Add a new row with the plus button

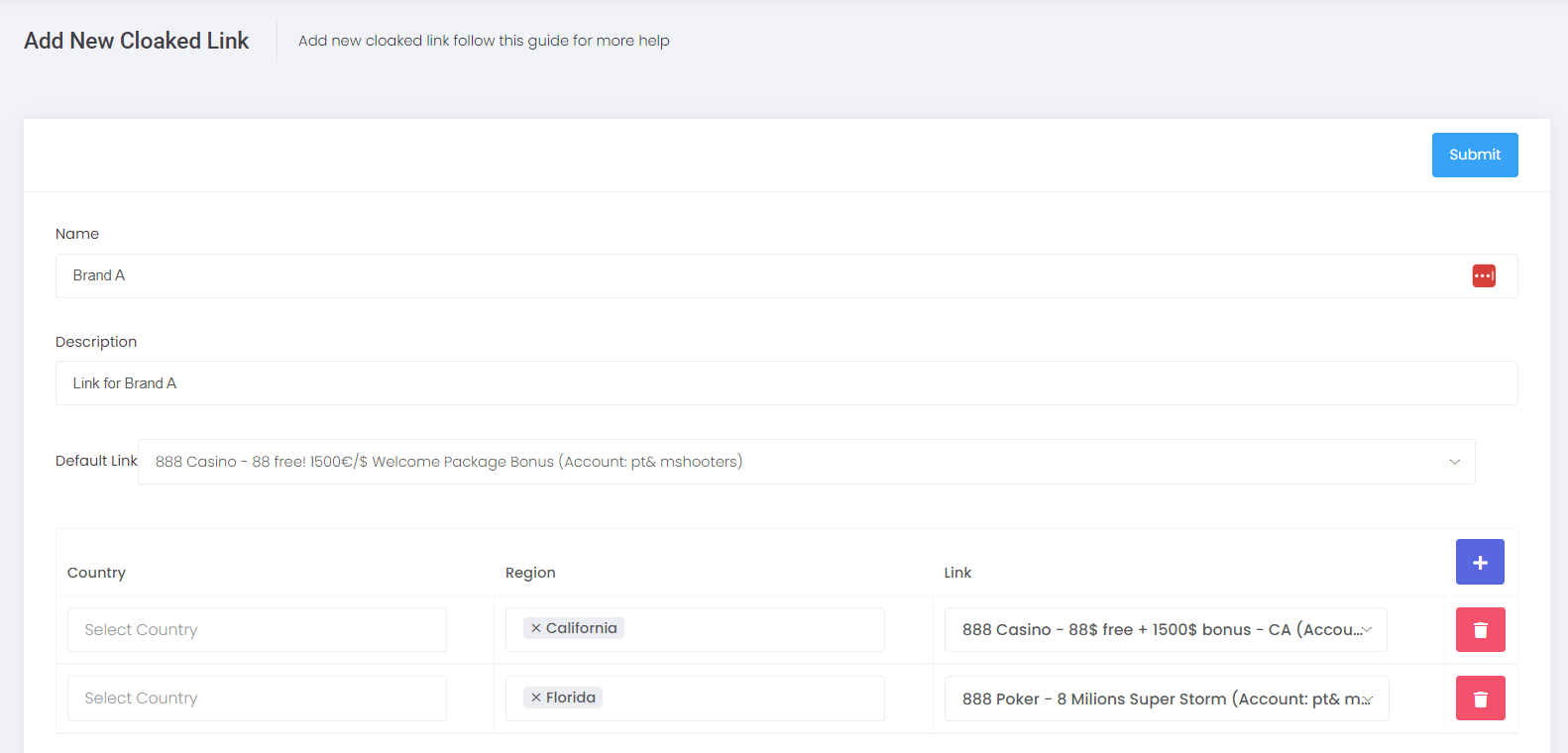tap(1480, 562)
